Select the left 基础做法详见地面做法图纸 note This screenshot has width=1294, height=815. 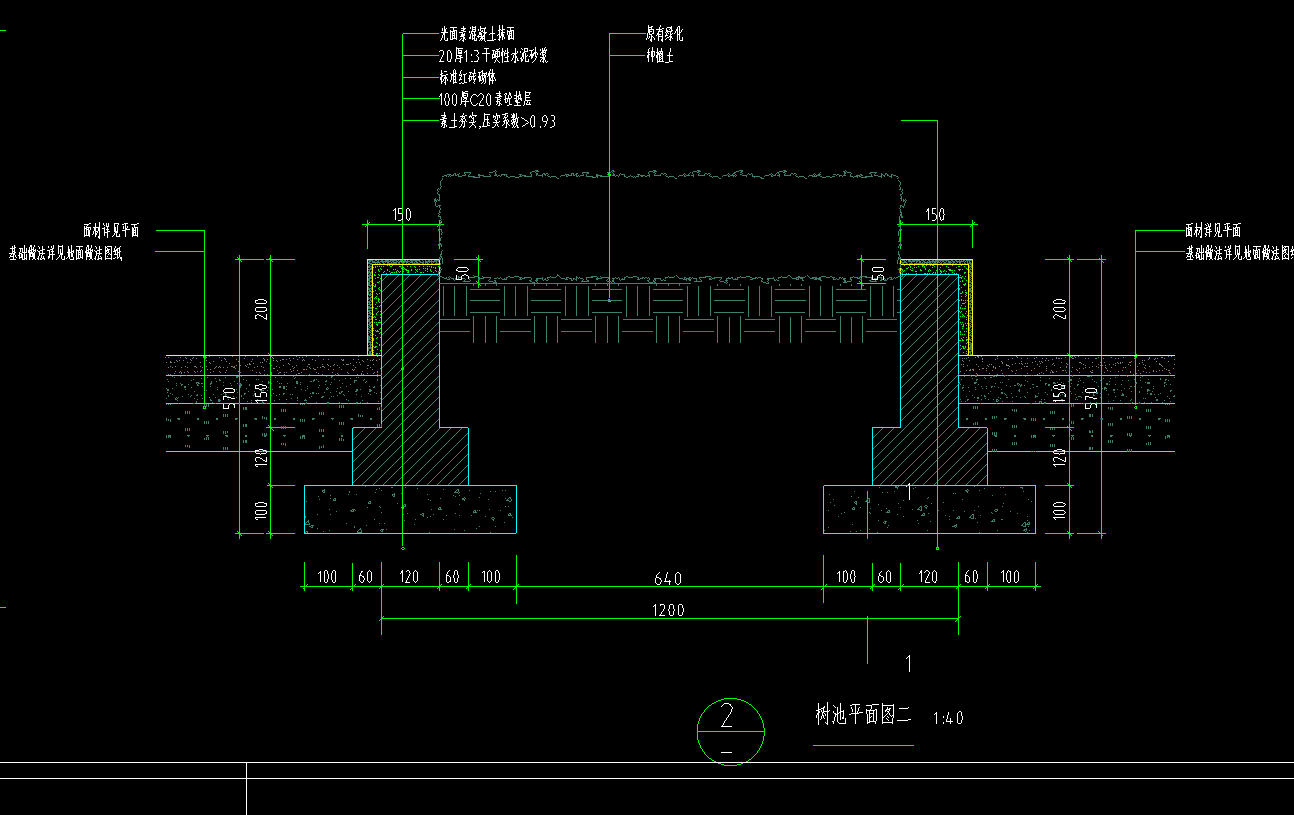click(66, 254)
